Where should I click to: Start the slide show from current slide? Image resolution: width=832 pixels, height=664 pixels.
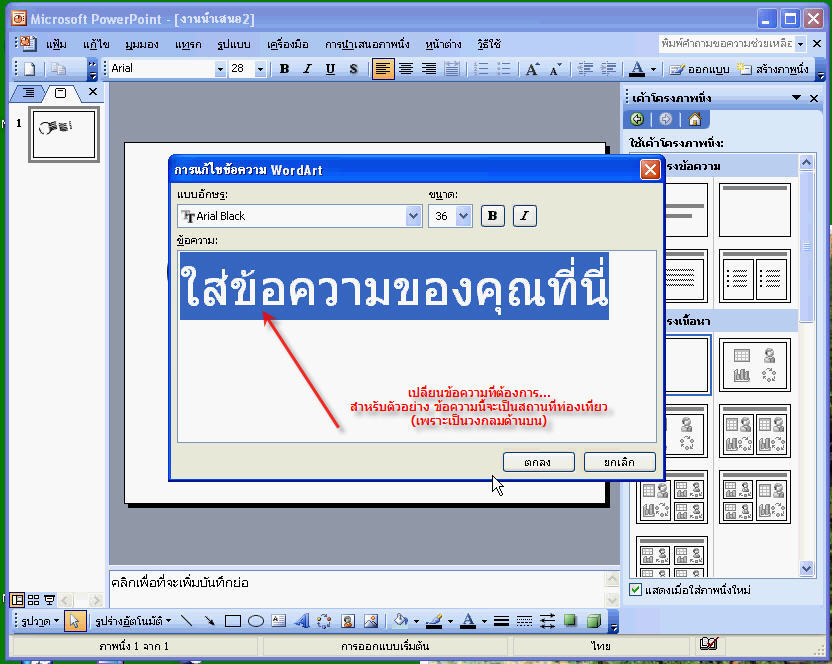click(x=49, y=600)
